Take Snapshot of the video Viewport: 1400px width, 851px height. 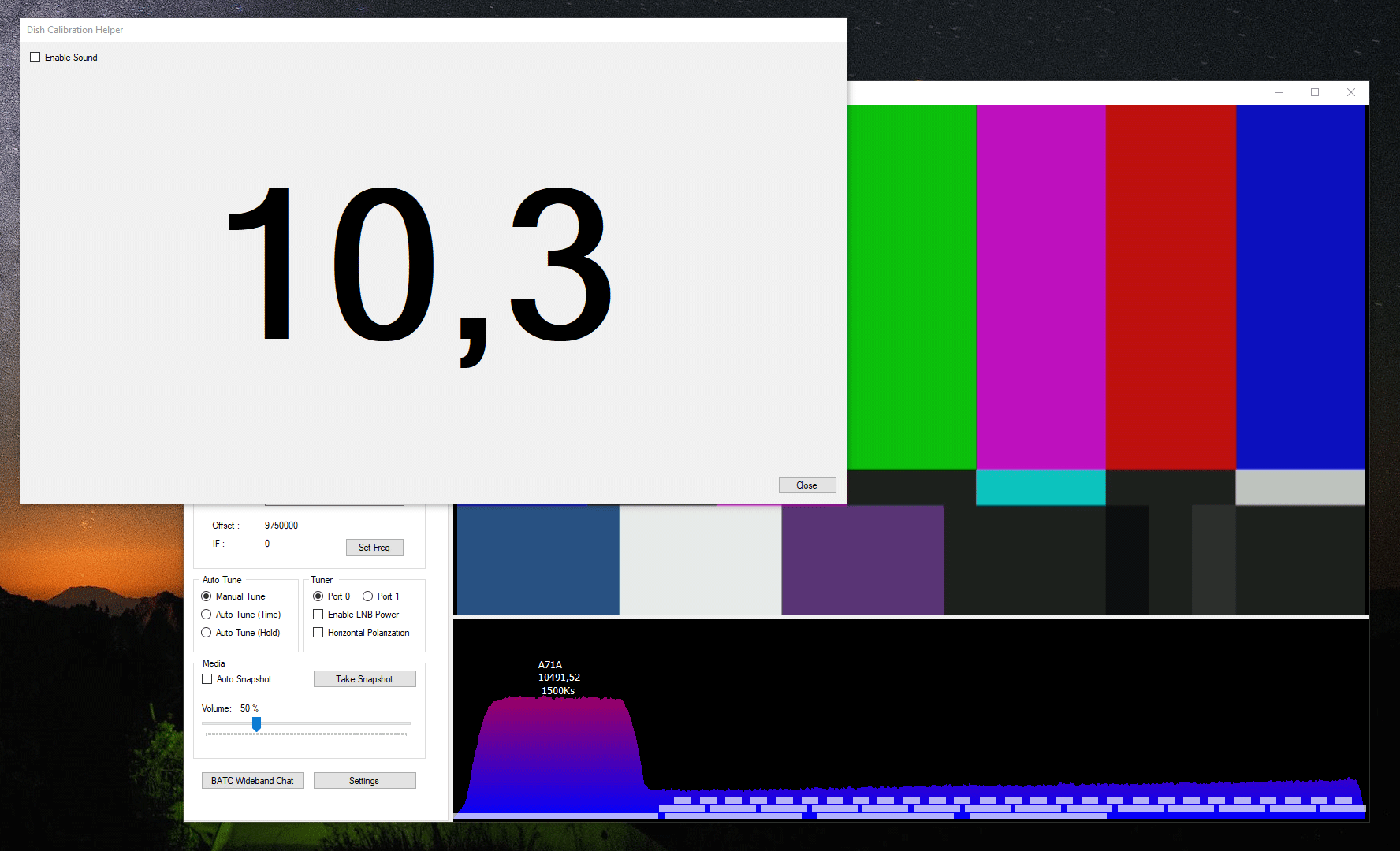(x=364, y=679)
